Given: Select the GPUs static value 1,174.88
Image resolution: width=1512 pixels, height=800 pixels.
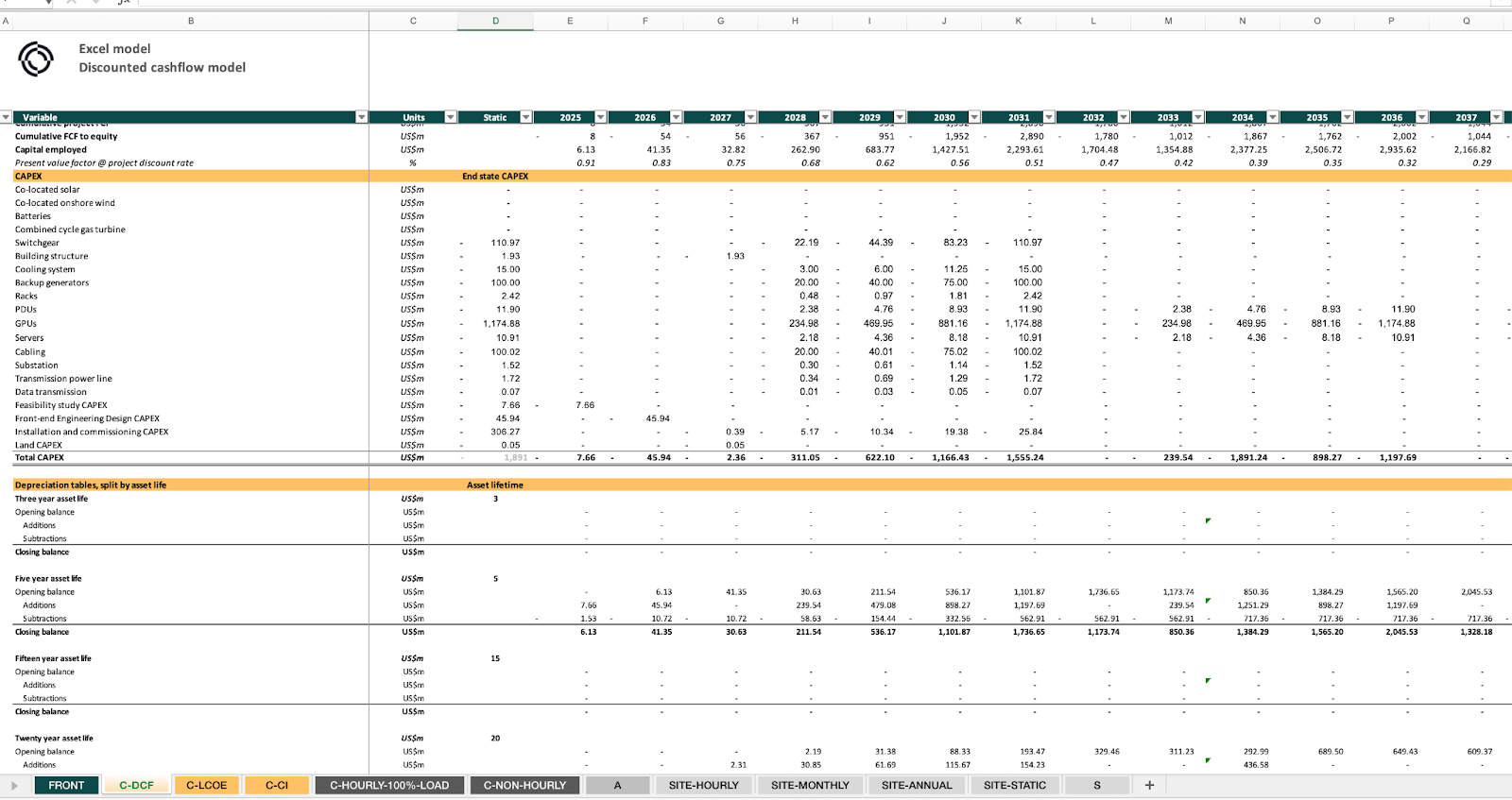Looking at the screenshot, I should tap(502, 323).
